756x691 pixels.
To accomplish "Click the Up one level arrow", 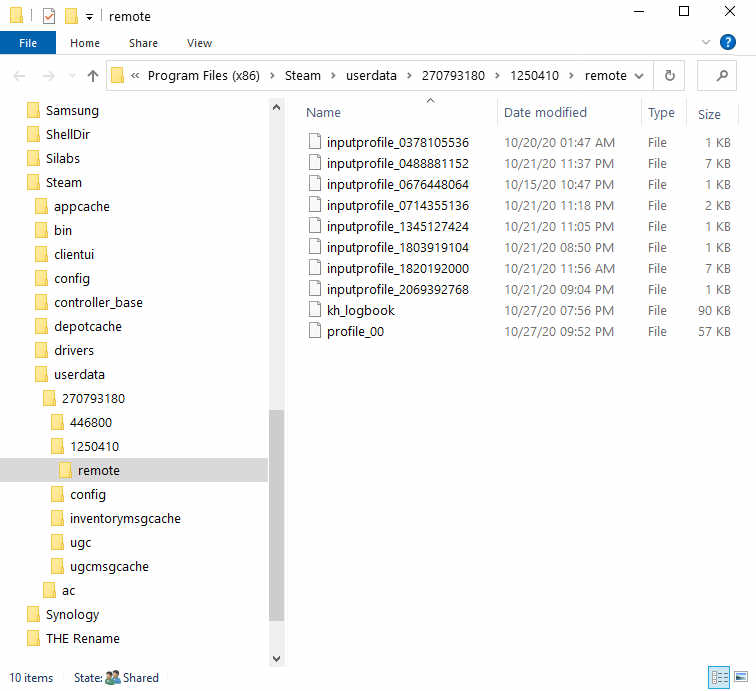I will [x=93, y=76].
